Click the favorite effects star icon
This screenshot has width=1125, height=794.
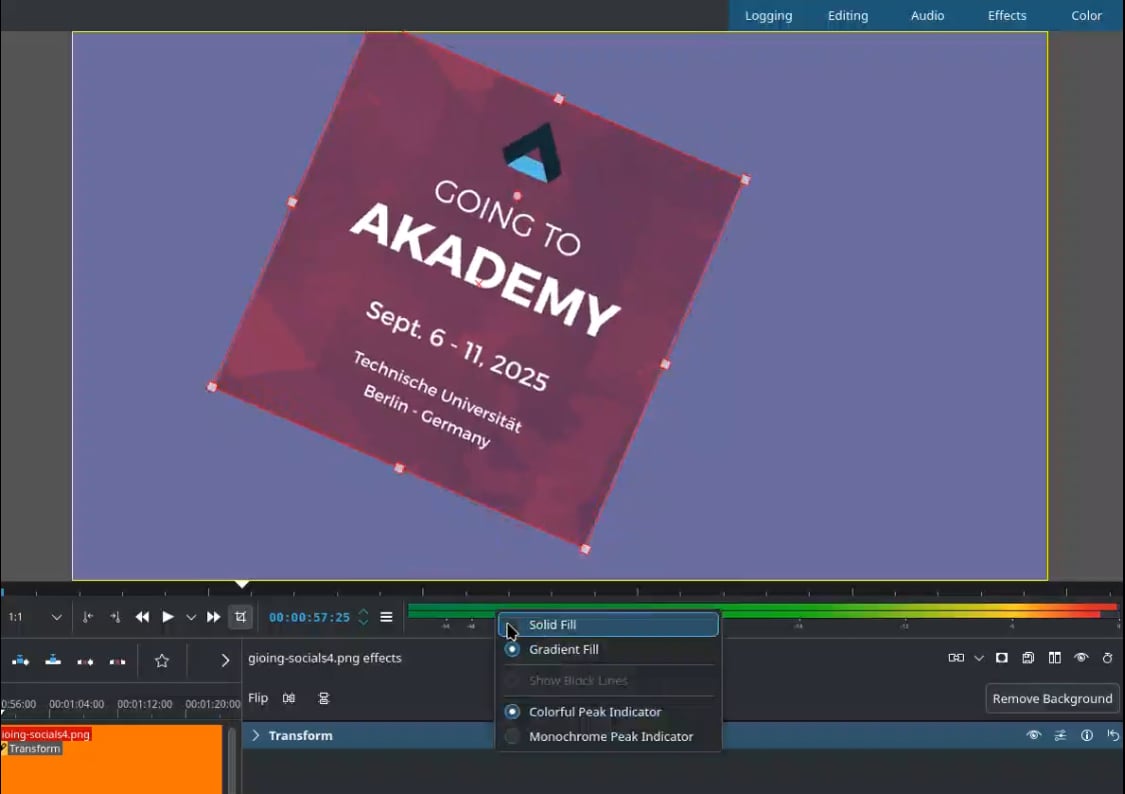coord(162,661)
